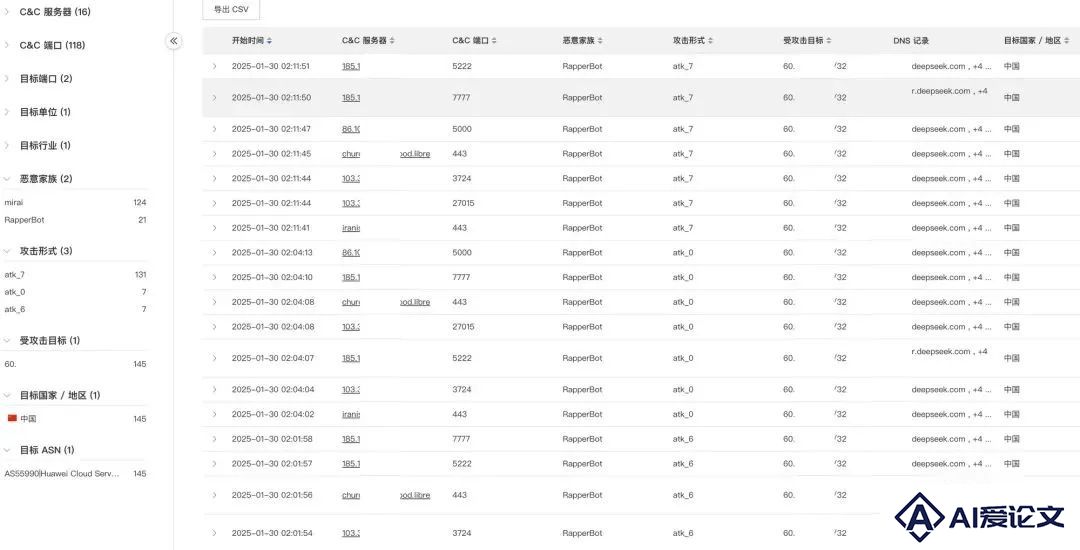
Task: Collapse the 目标 ASN (1) filter group
Action: click(x=7, y=450)
